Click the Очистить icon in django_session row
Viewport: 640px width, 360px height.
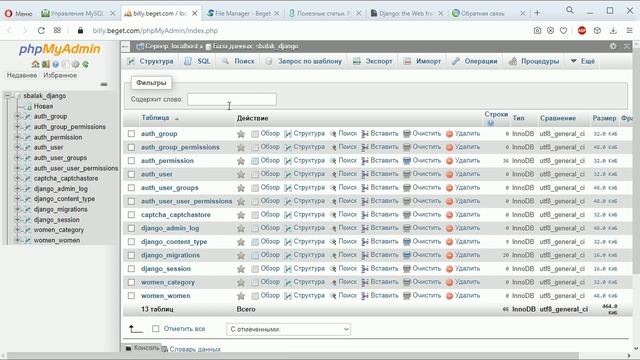407,269
